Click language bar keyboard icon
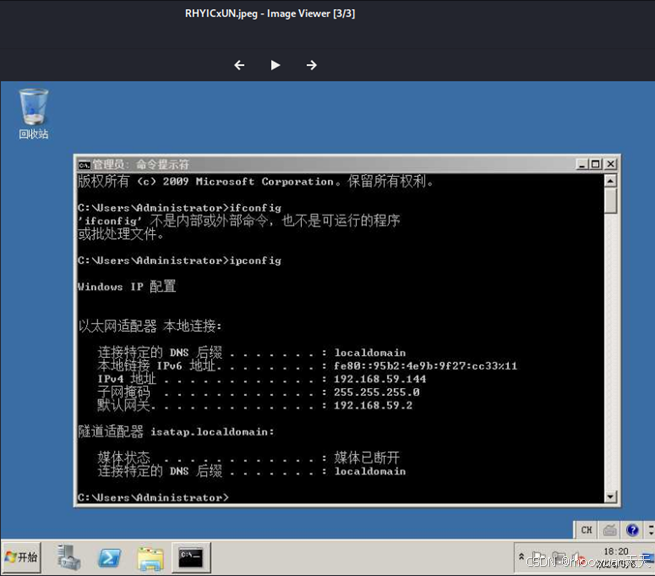The image size is (655, 576). coord(609,530)
